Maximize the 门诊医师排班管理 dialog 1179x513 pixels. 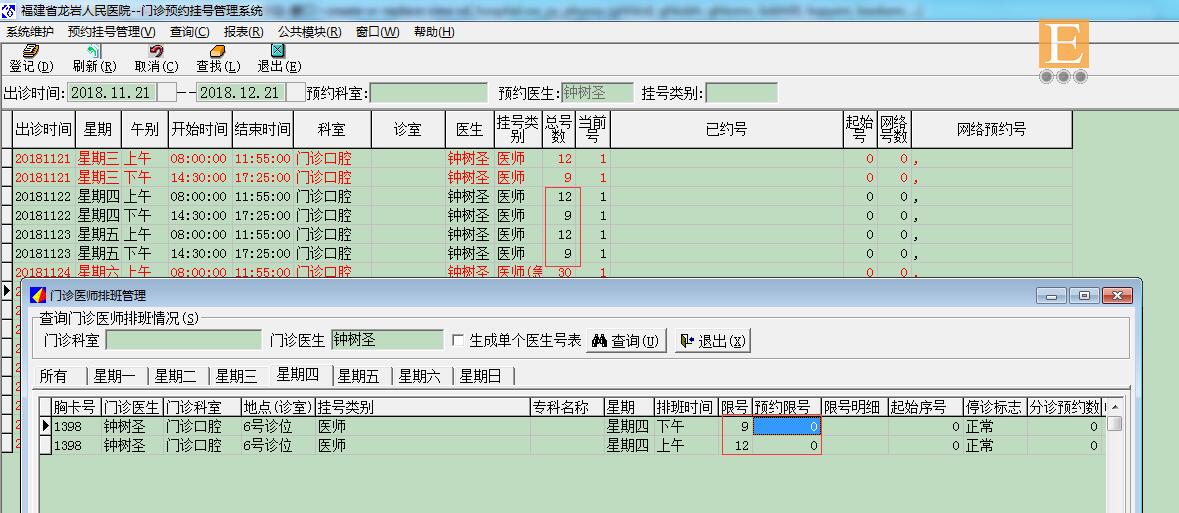[x=1084, y=296]
